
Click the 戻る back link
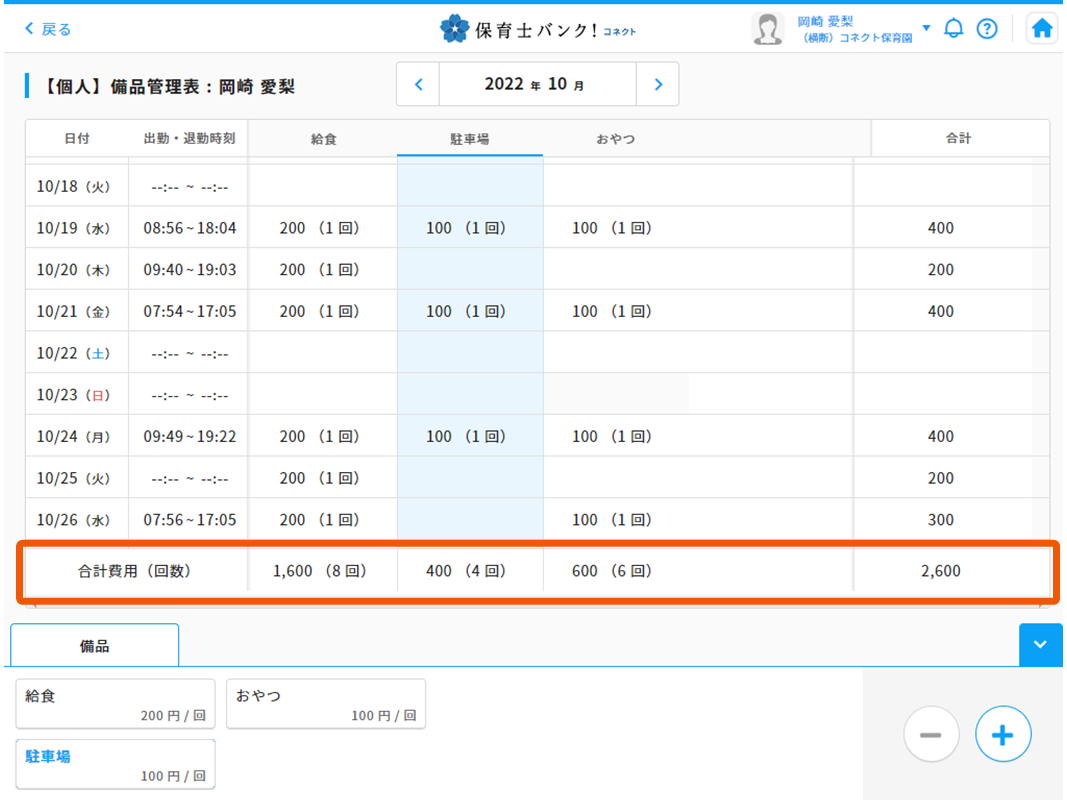pos(48,30)
